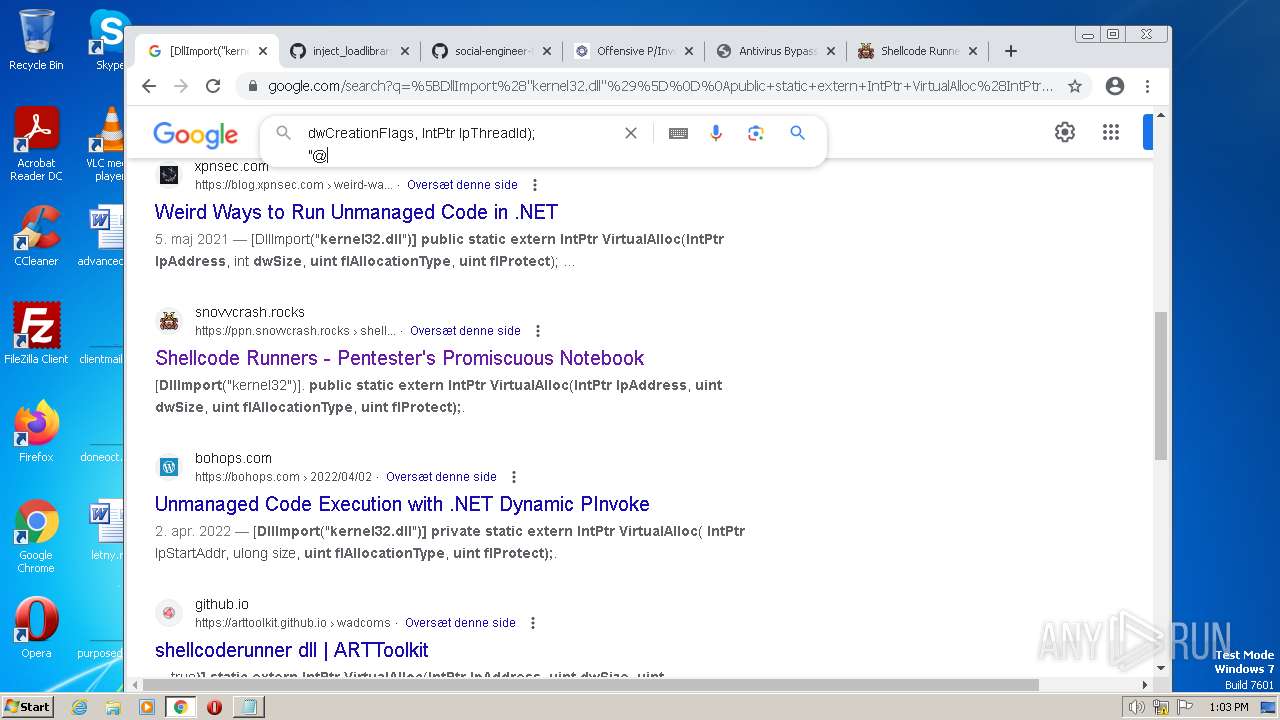This screenshot has height=720, width=1280.
Task: Open Chrome three-dot menu
Action: [1148, 86]
